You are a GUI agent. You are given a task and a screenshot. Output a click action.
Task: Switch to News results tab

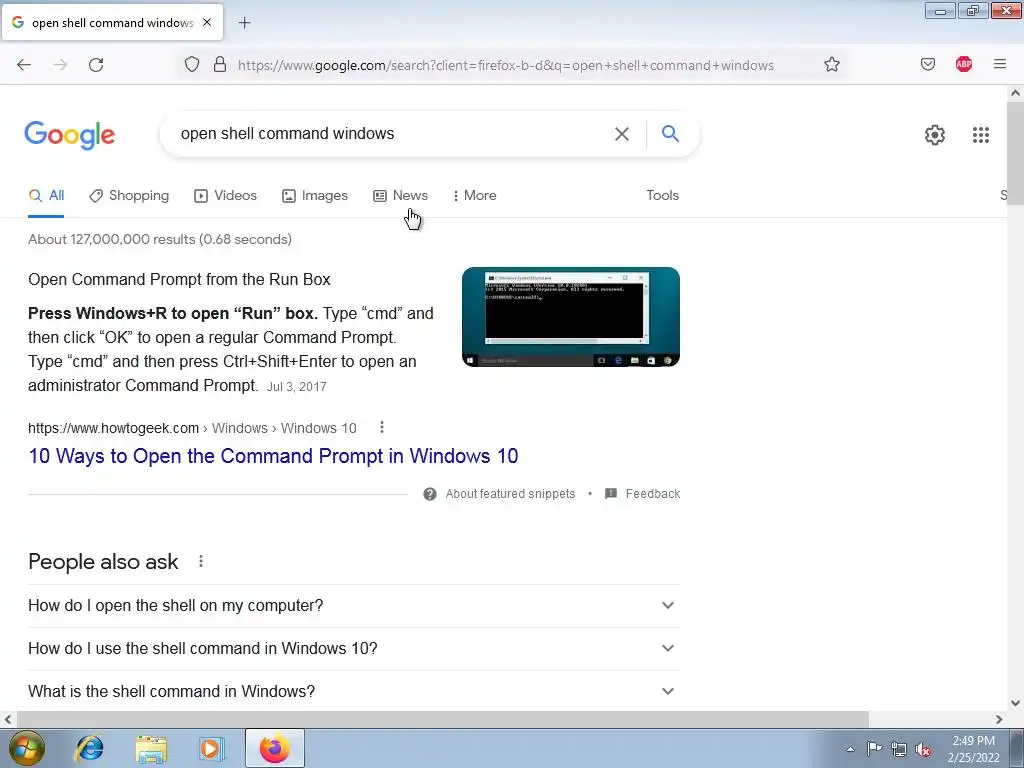pyautogui.click(x=400, y=195)
